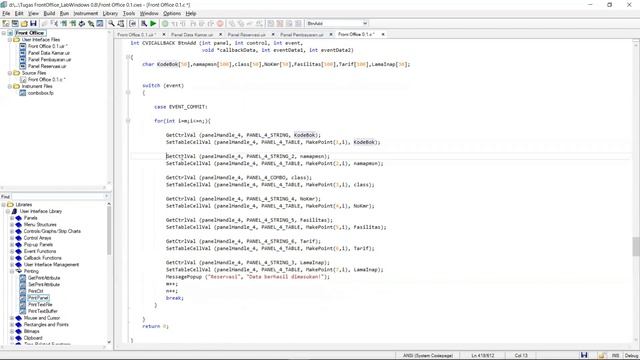Click the GetPrintAttribute function icon

click(x=23, y=278)
